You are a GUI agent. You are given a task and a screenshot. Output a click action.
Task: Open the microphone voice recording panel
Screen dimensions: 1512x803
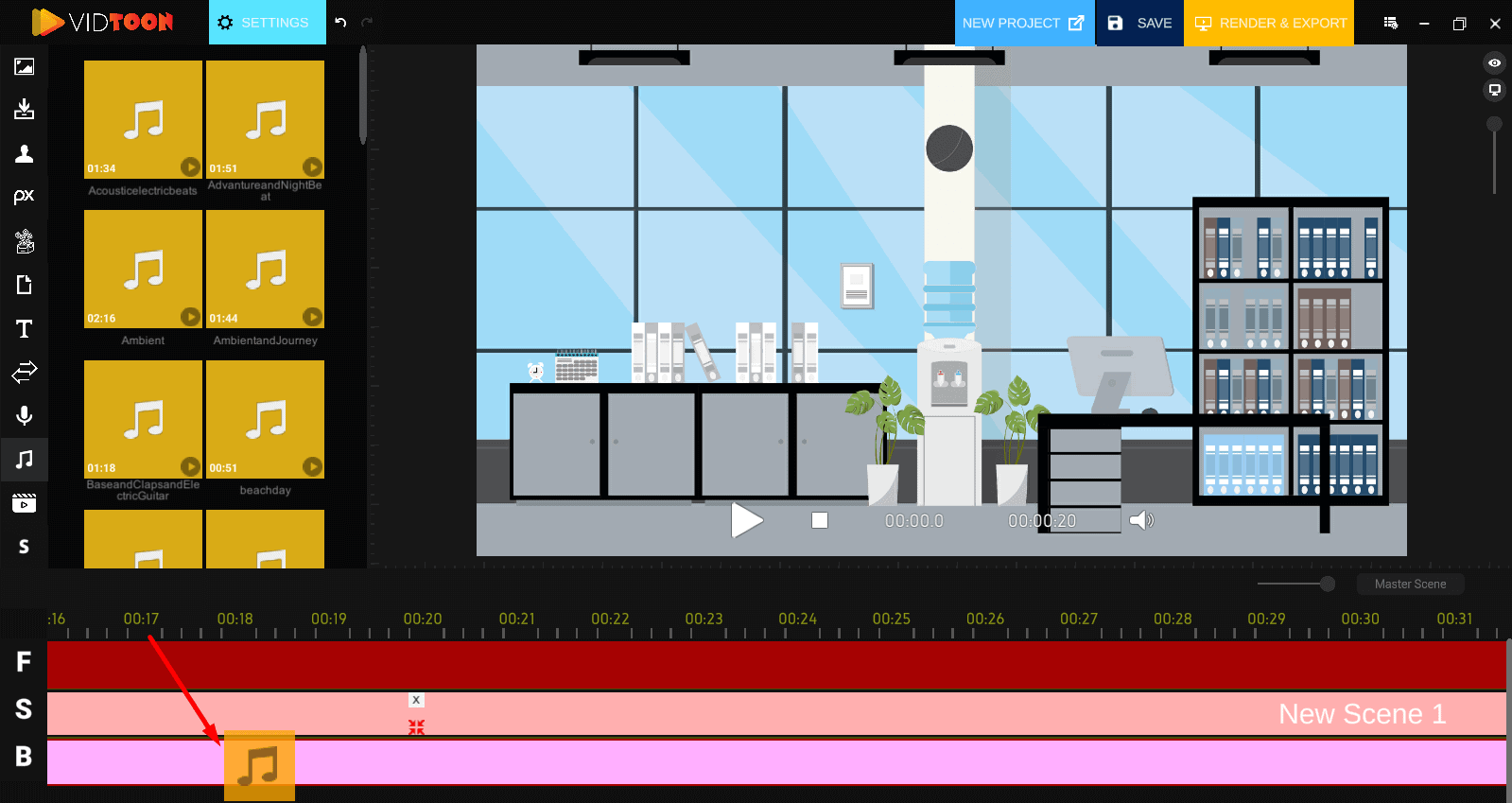coord(24,415)
